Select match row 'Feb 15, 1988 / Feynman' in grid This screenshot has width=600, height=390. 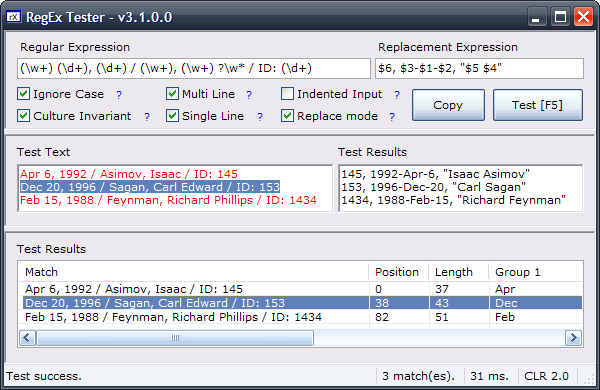[x=173, y=317]
